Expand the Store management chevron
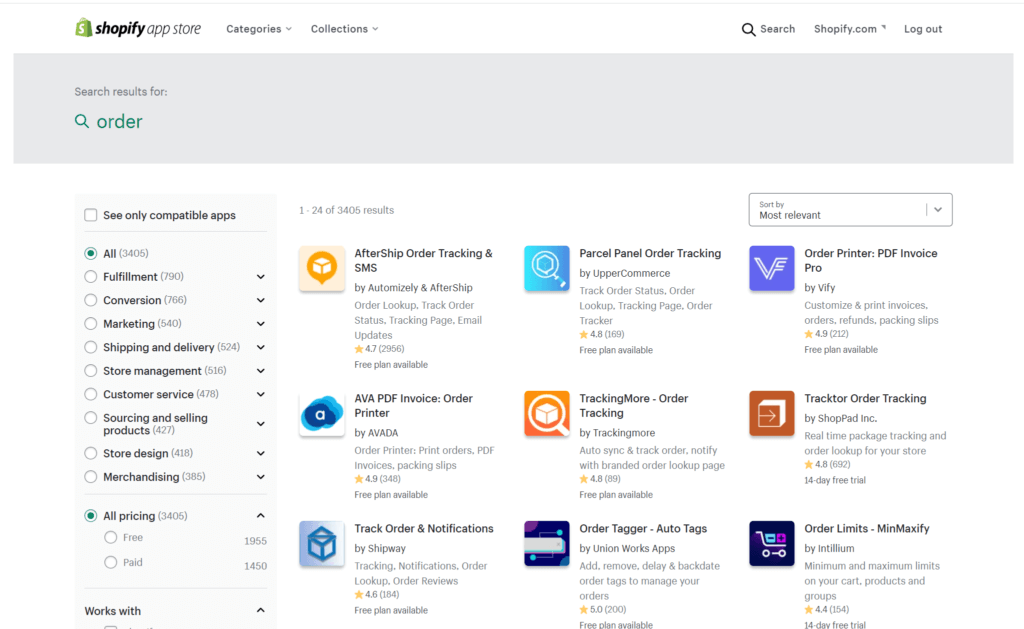This screenshot has width=1024, height=629. click(261, 371)
